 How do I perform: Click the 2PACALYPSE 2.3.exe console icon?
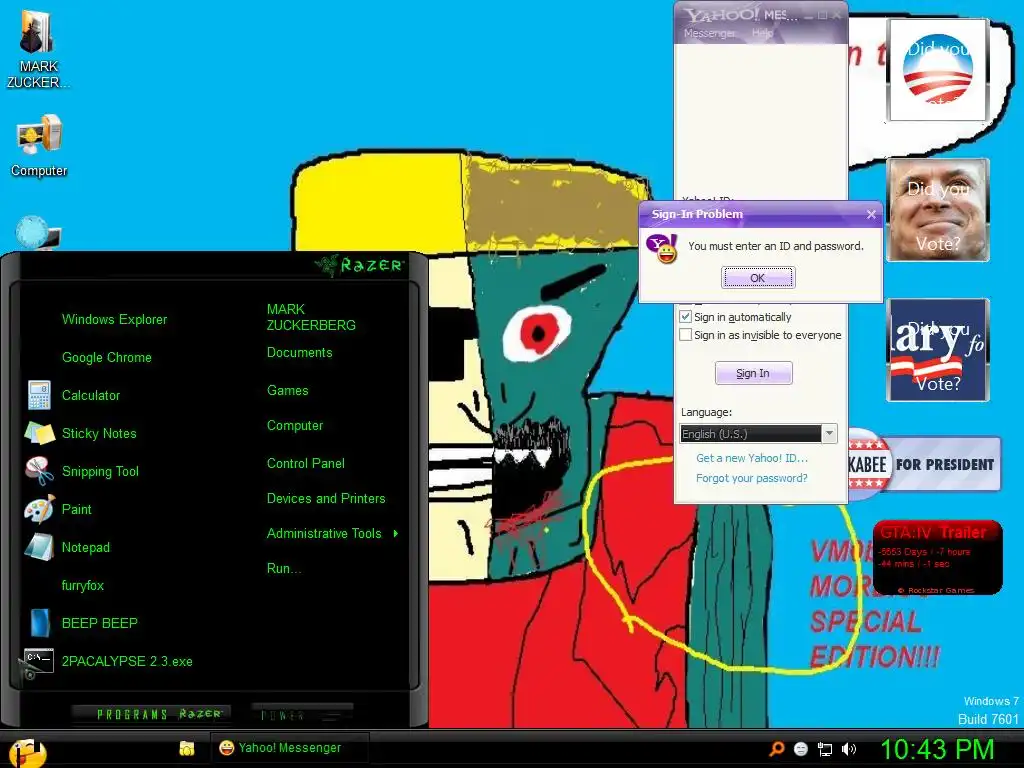click(x=39, y=661)
